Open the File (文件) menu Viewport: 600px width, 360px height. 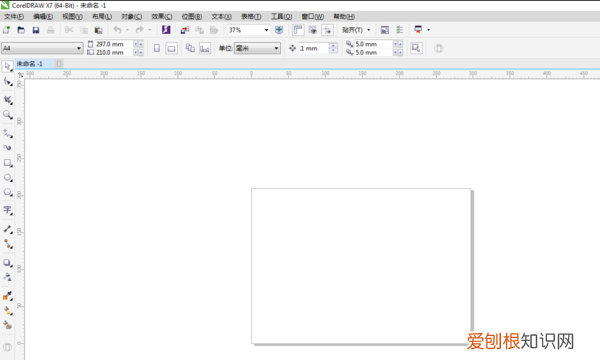14,16
